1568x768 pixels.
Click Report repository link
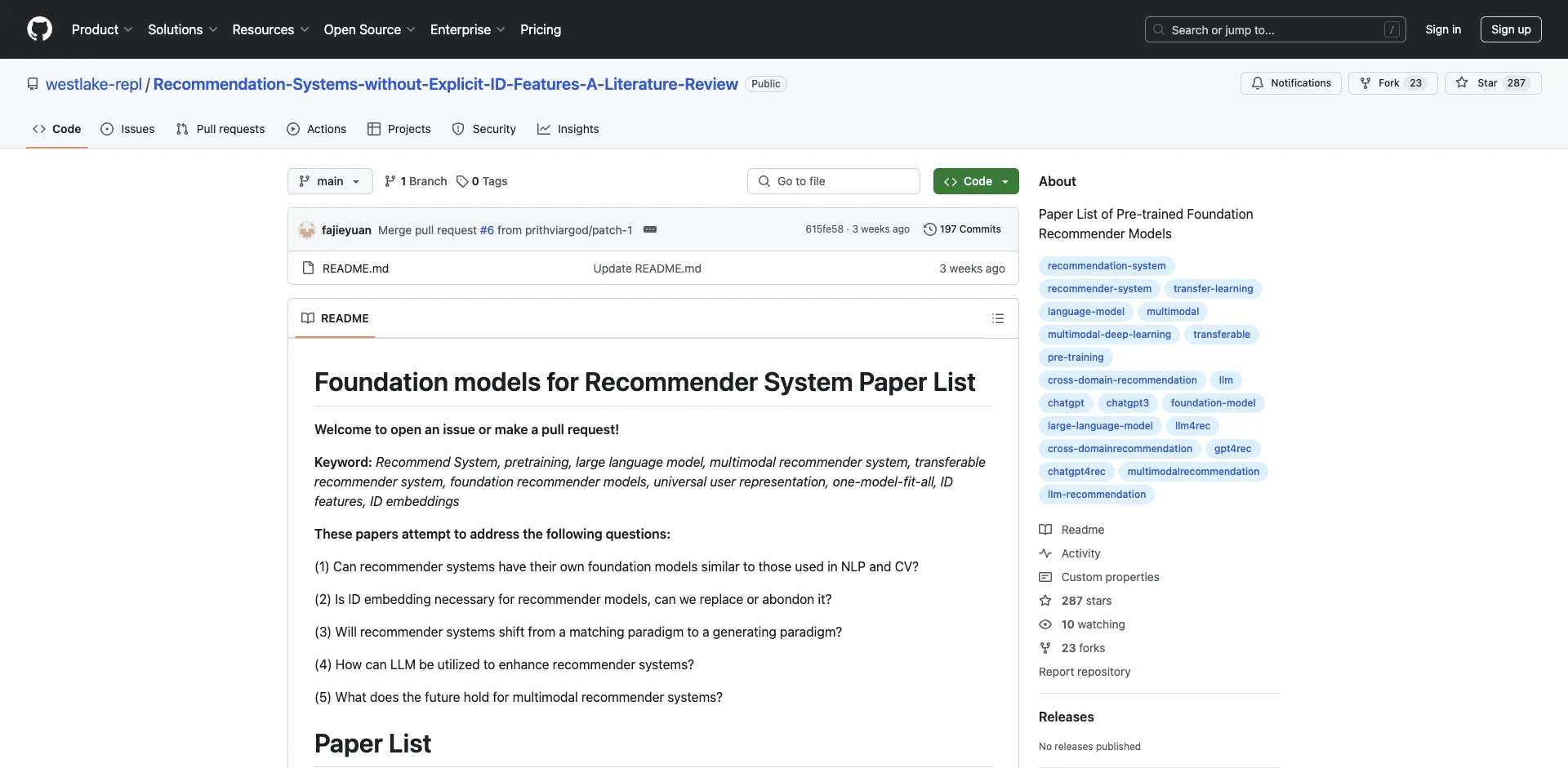1085,672
